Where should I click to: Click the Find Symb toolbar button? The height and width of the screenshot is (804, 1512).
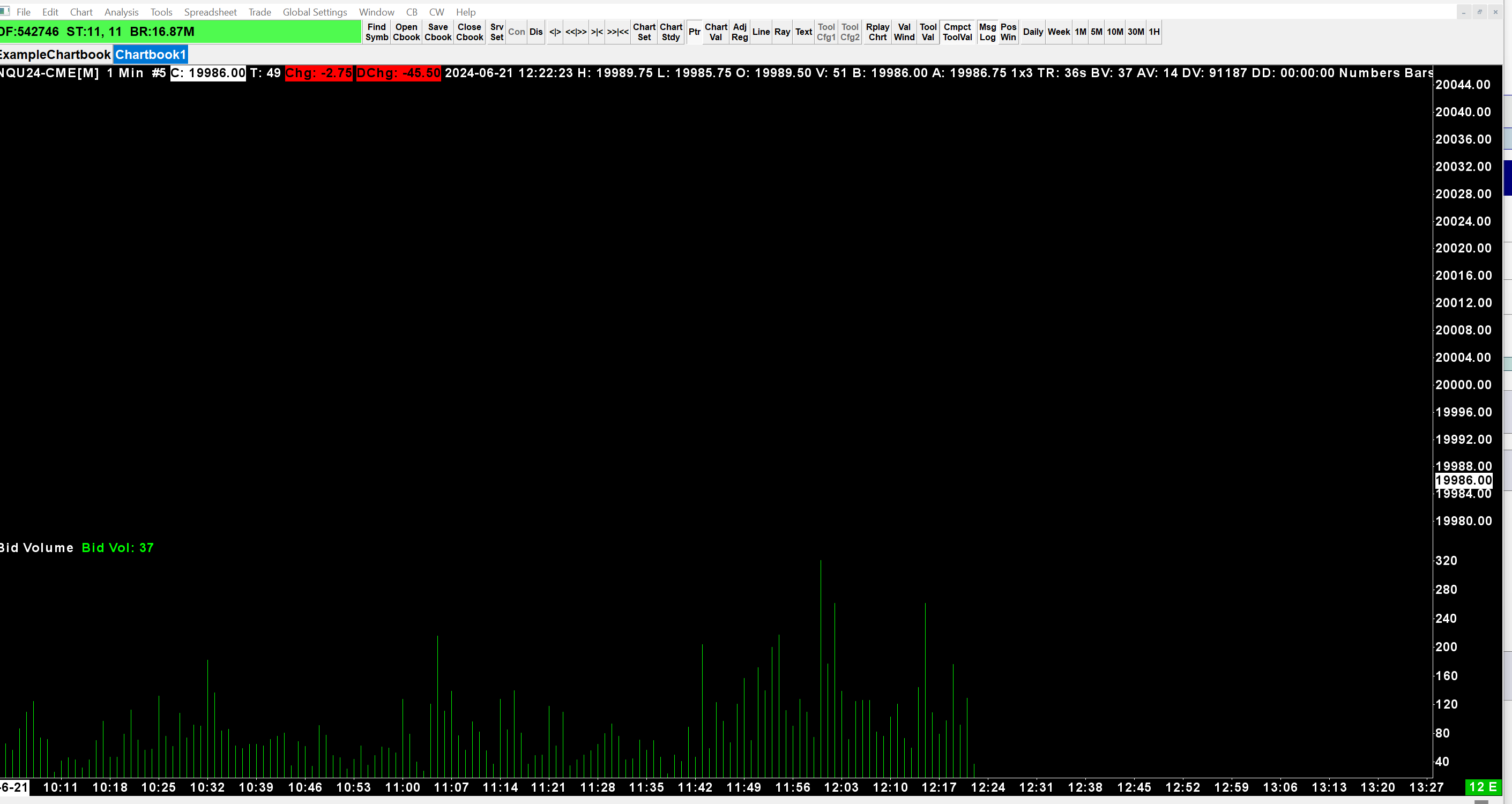[x=376, y=32]
